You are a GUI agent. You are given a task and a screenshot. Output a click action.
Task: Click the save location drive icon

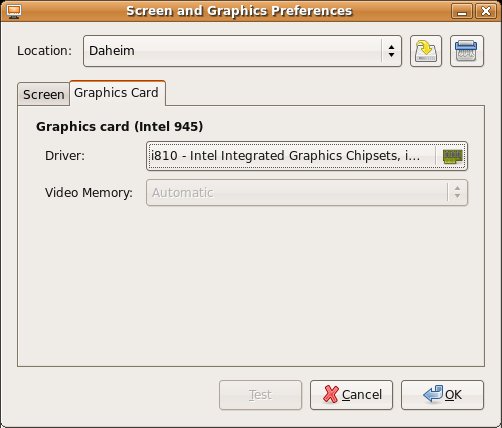(x=426, y=51)
